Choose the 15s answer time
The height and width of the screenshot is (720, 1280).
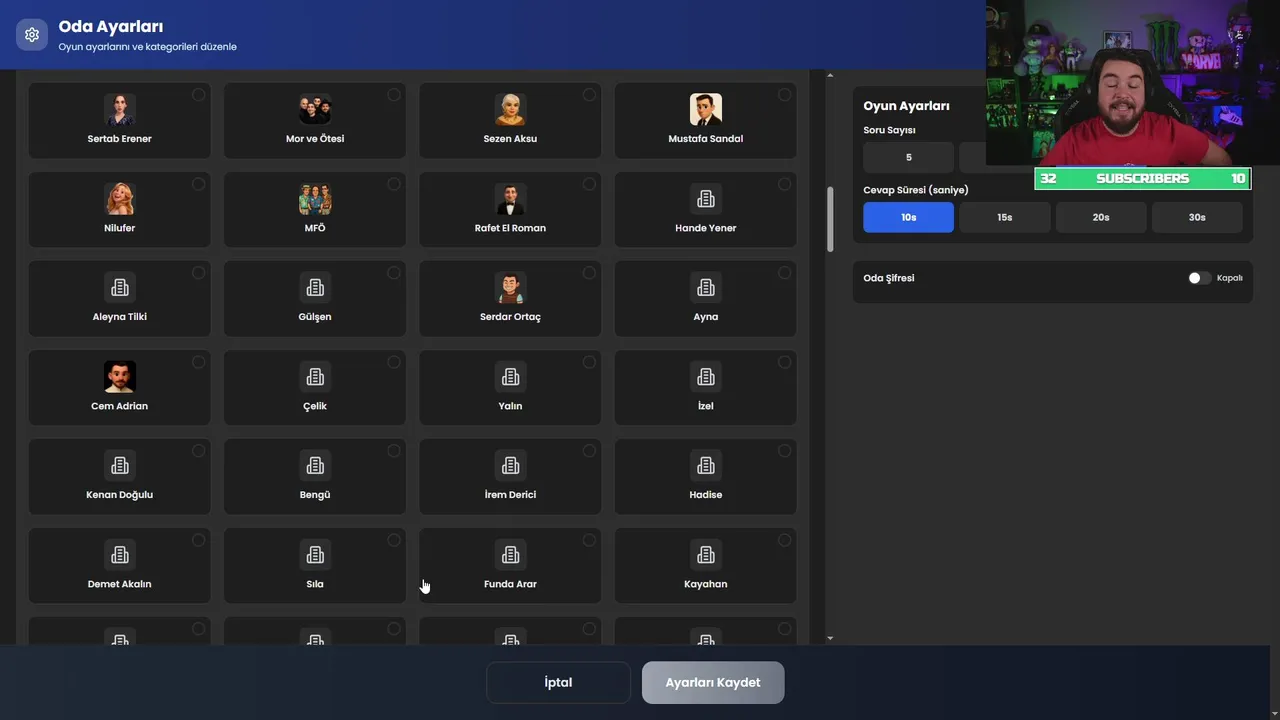click(1005, 217)
